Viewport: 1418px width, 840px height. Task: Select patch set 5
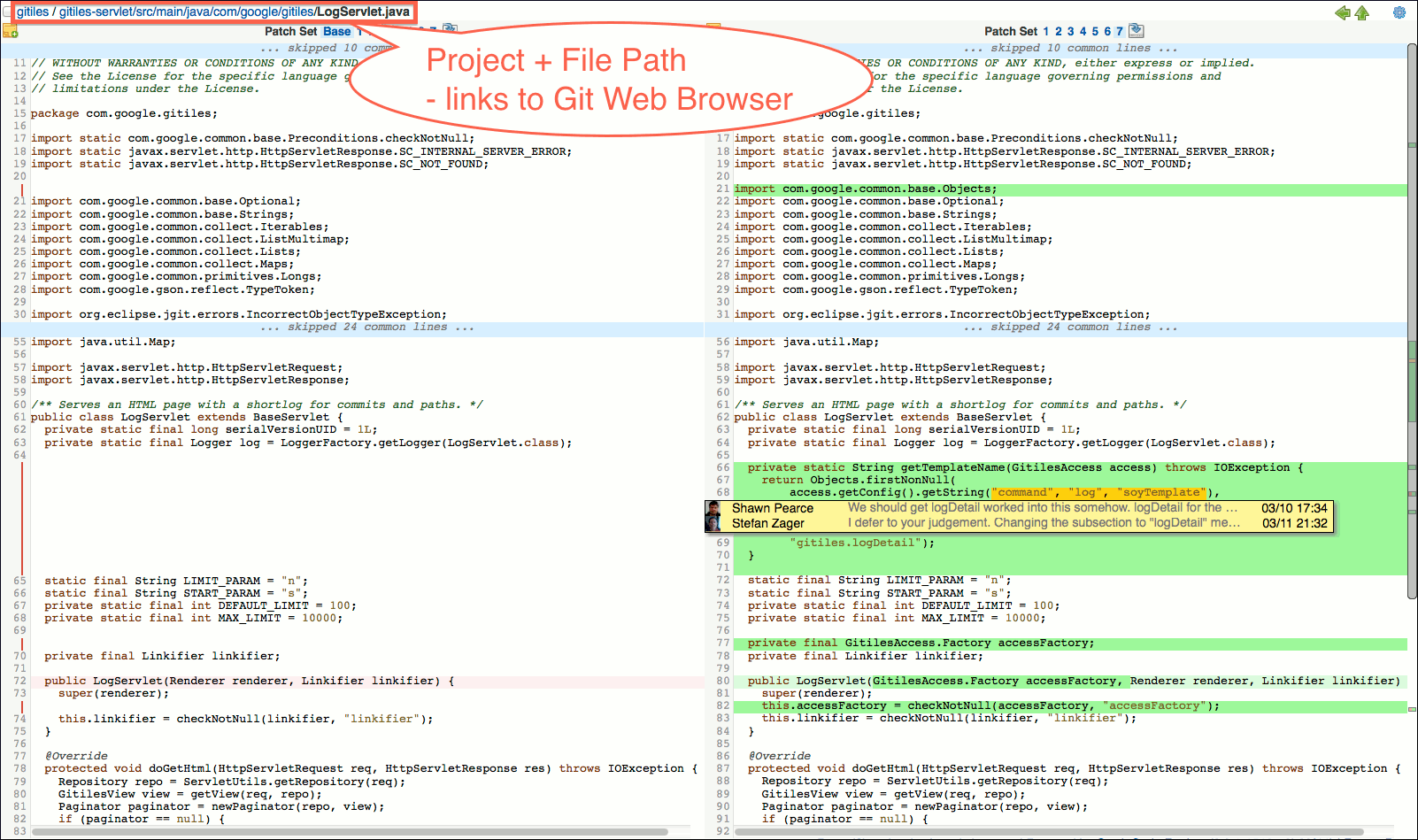(x=1094, y=30)
